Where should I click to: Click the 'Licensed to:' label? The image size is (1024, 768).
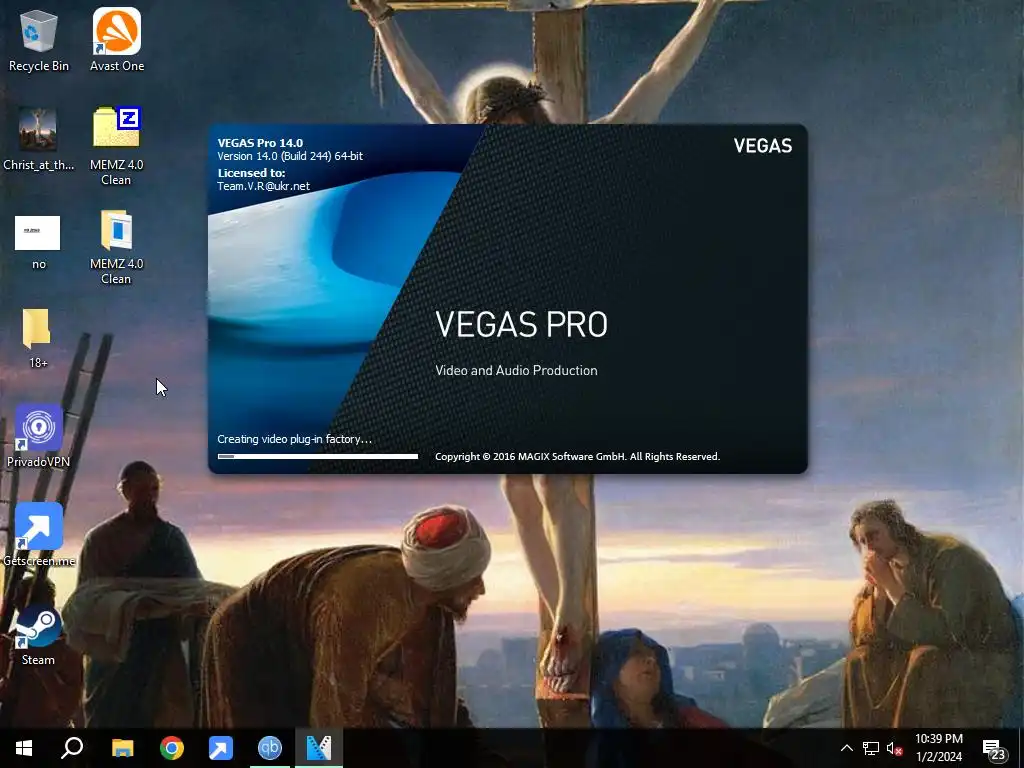[251, 173]
